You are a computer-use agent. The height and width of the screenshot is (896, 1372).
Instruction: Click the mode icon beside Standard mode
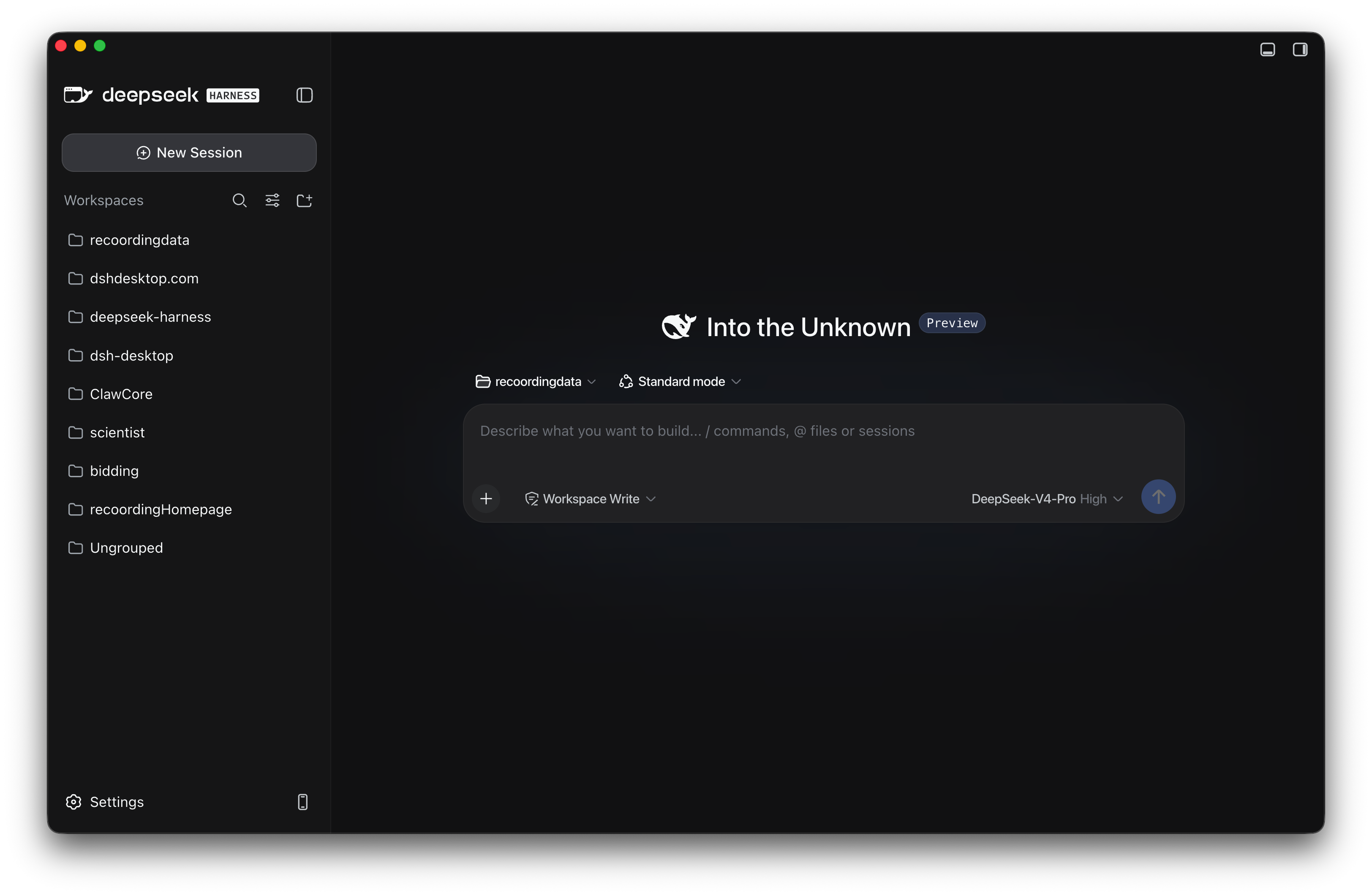626,381
